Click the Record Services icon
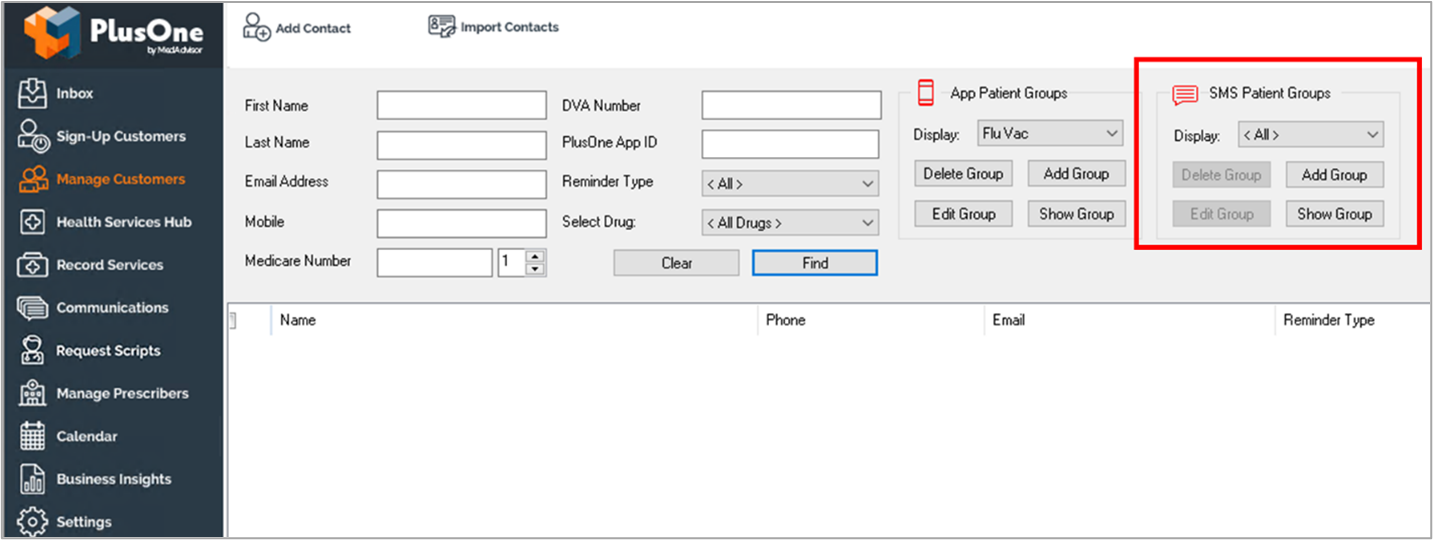 tap(33, 265)
